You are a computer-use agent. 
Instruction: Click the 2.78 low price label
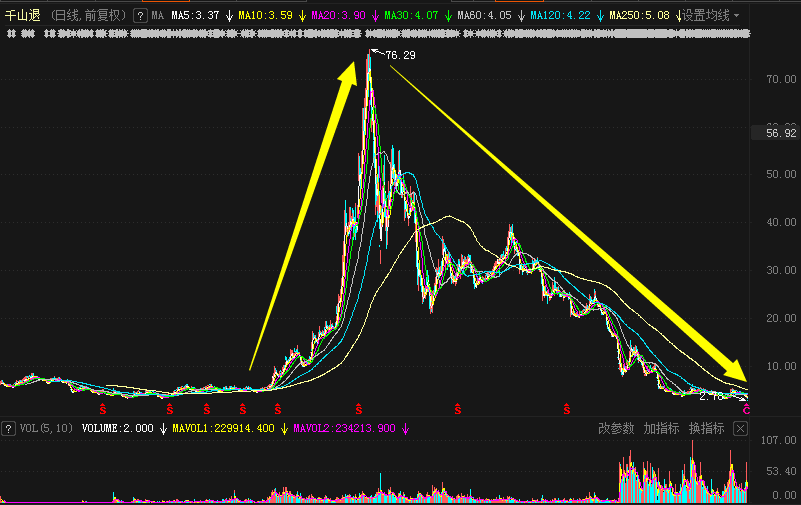coord(712,396)
